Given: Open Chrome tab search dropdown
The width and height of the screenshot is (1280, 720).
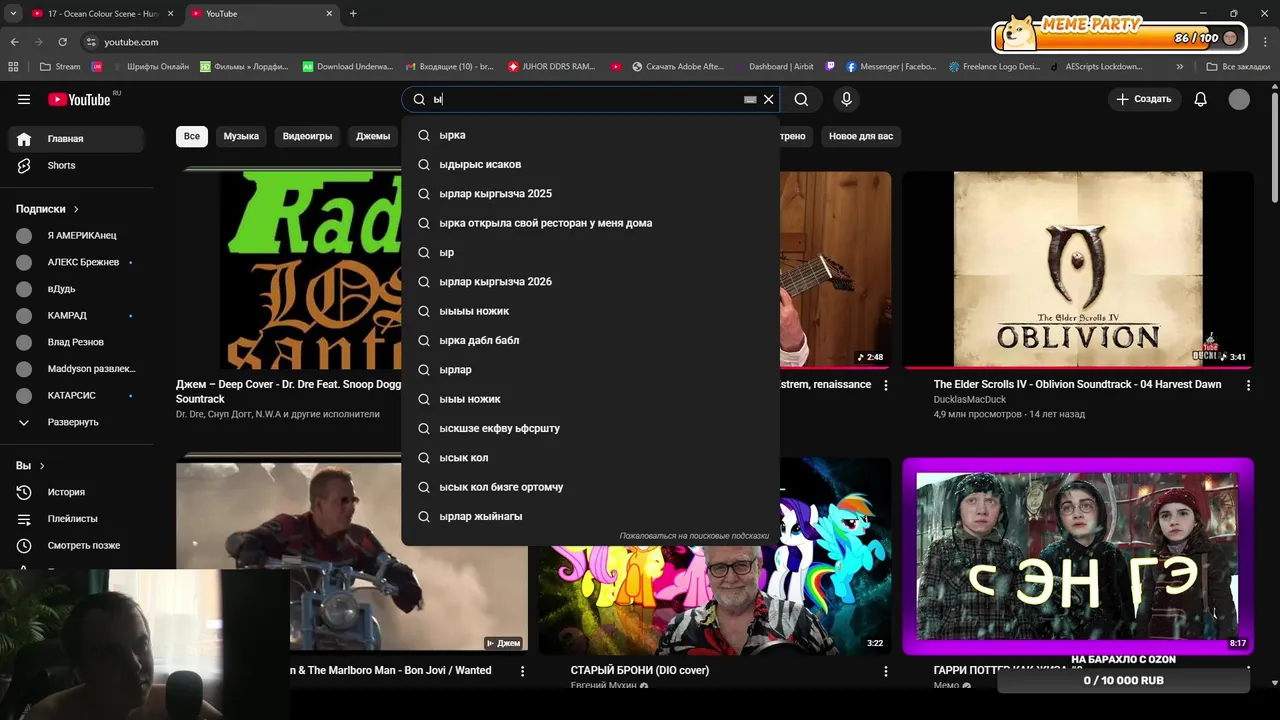Looking at the screenshot, I should coord(13,14).
